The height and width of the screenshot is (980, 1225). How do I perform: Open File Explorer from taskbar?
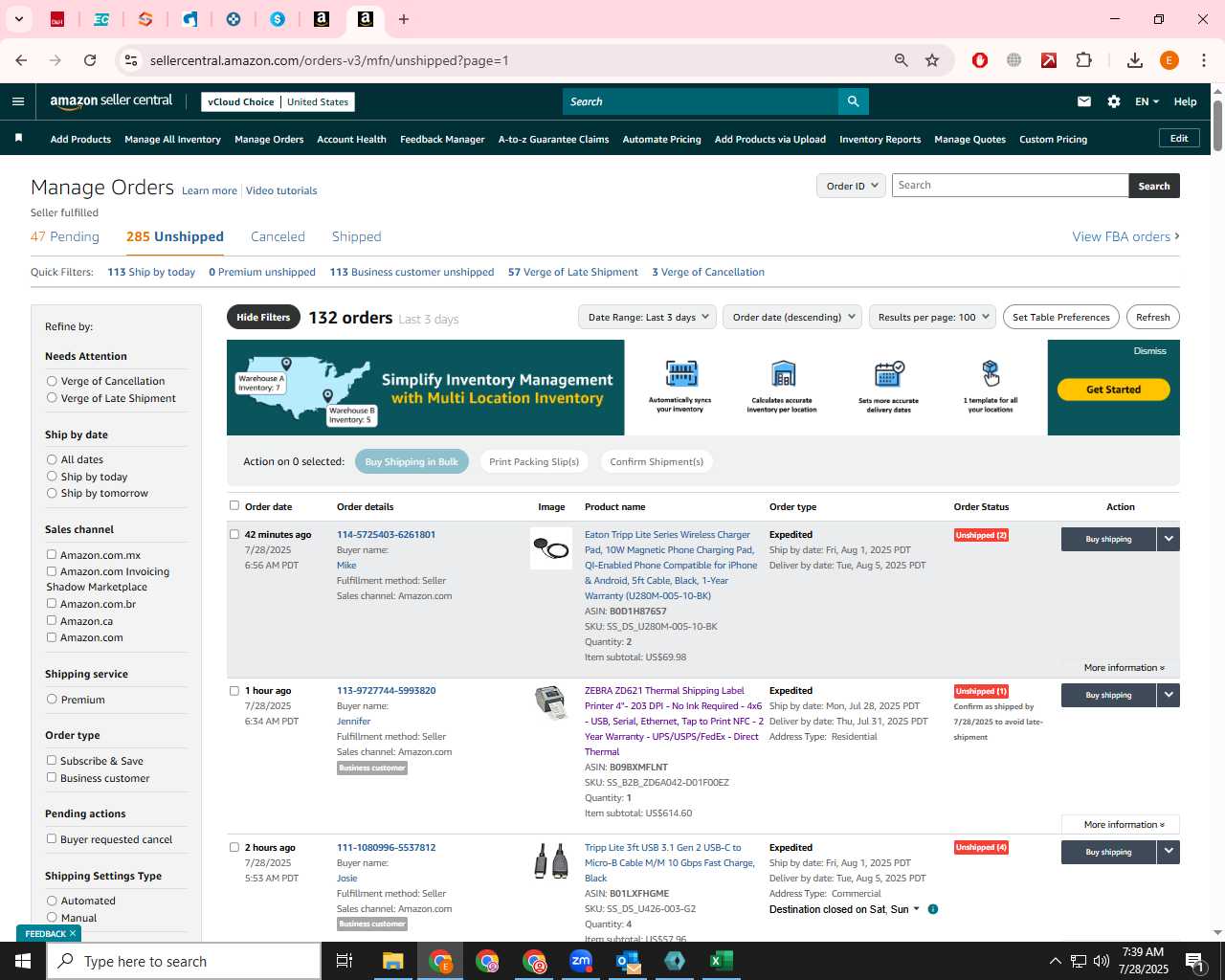click(393, 961)
